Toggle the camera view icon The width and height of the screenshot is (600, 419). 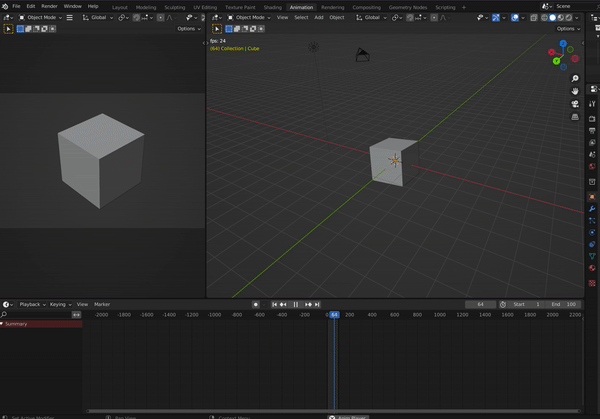tap(575, 104)
